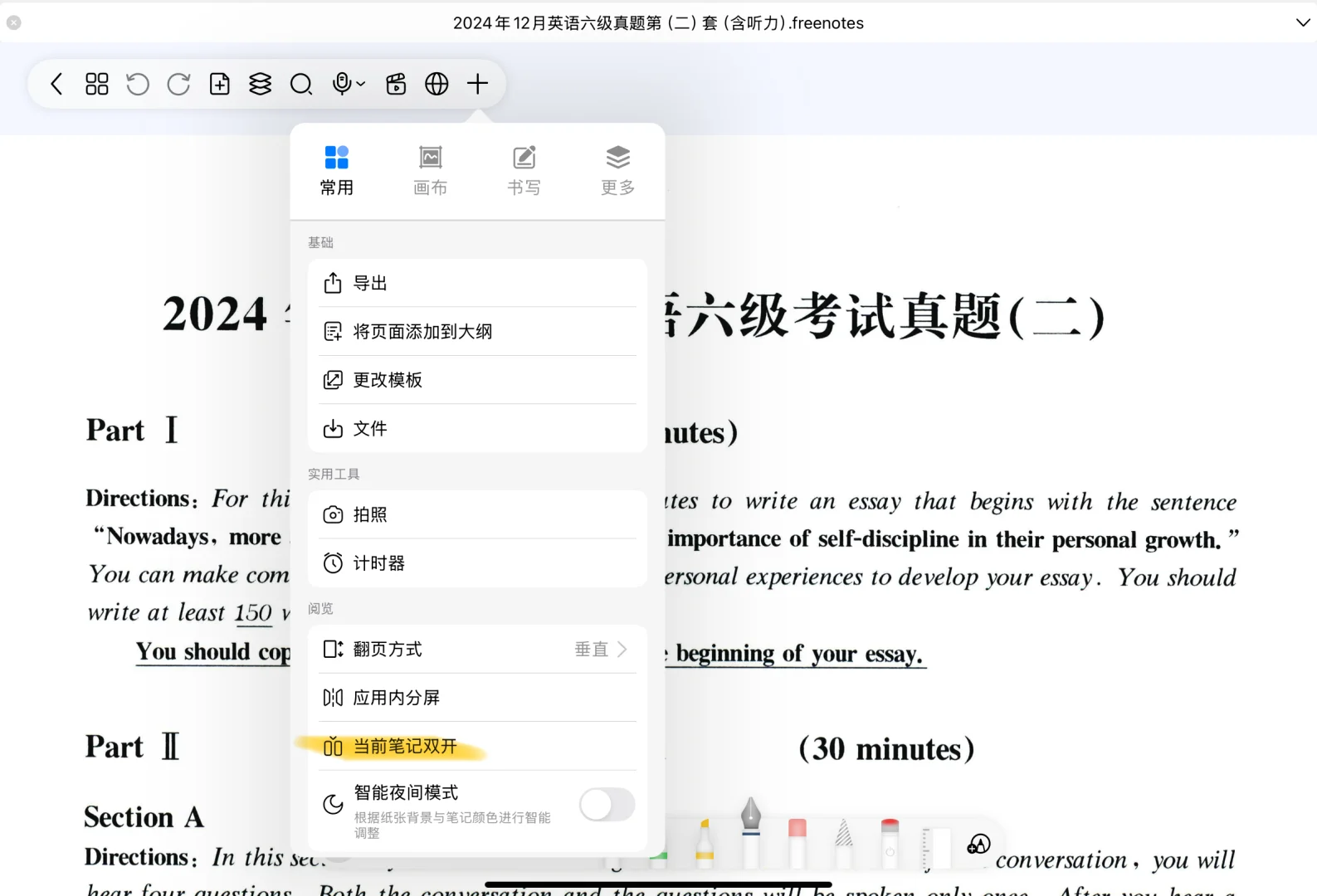Select the red-capped laser pointer
The height and width of the screenshot is (896, 1317).
coord(890,842)
